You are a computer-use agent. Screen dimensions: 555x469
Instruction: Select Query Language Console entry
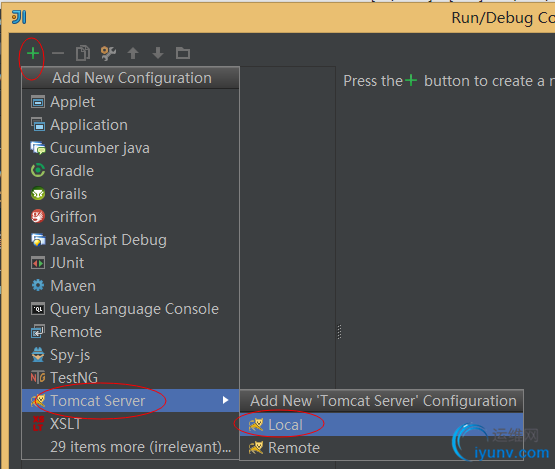point(131,309)
